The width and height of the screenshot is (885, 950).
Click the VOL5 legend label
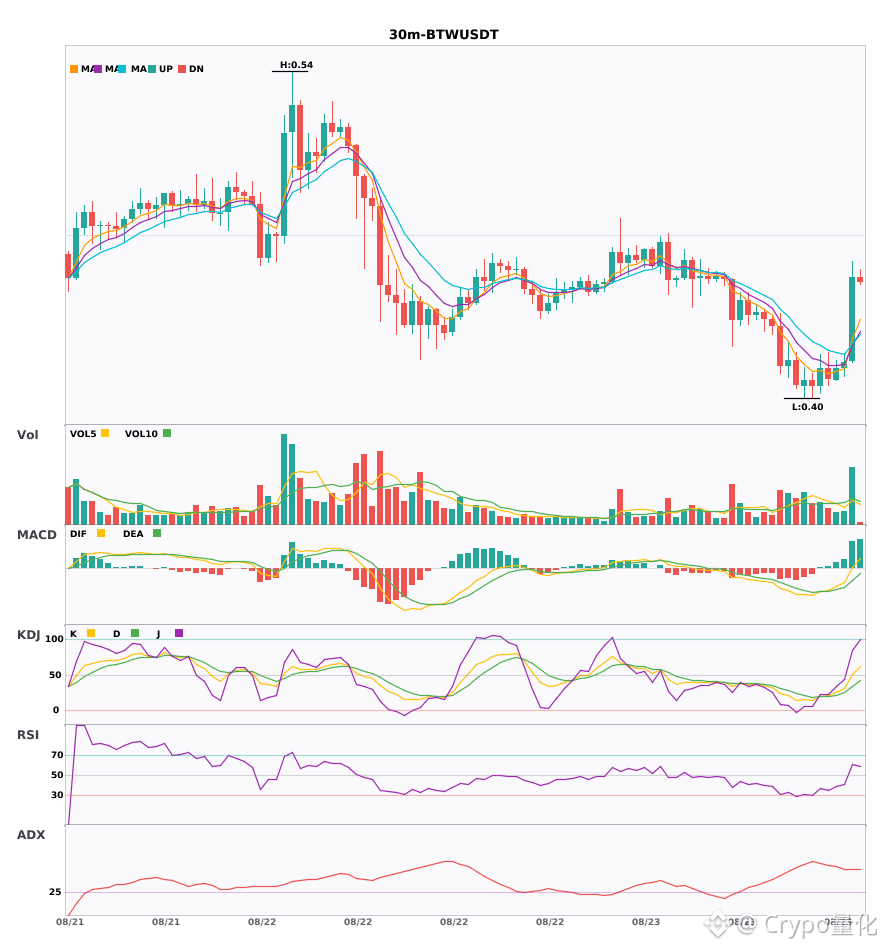[x=83, y=434]
